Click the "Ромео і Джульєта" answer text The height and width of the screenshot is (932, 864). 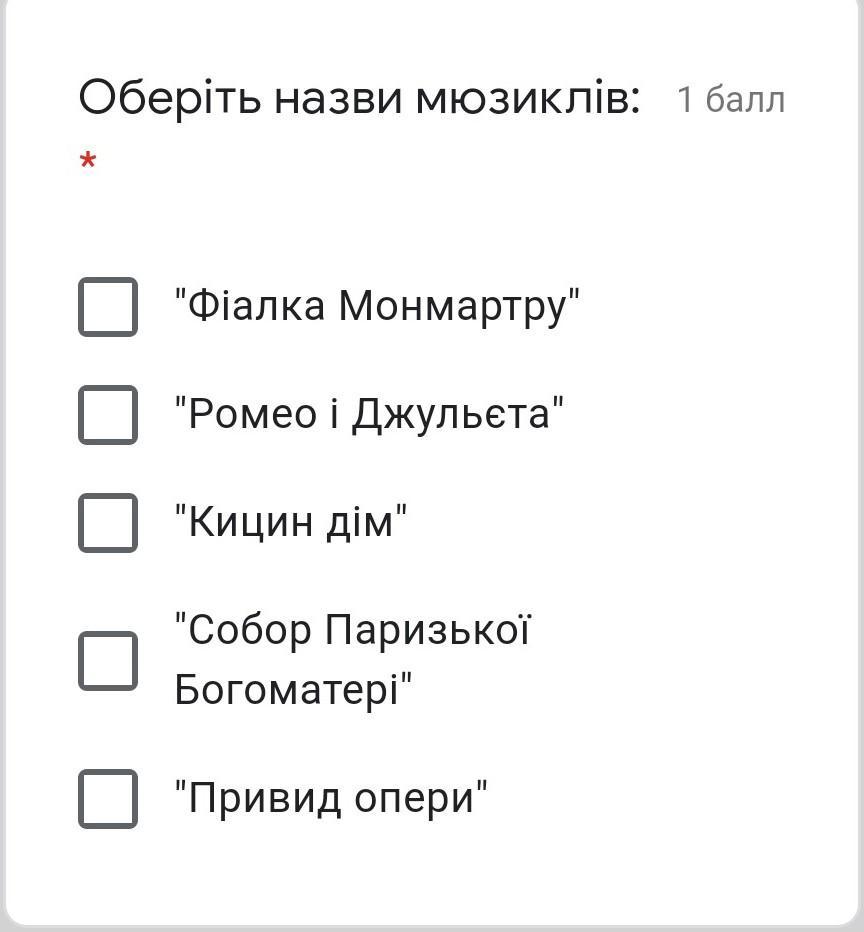[x=369, y=414]
